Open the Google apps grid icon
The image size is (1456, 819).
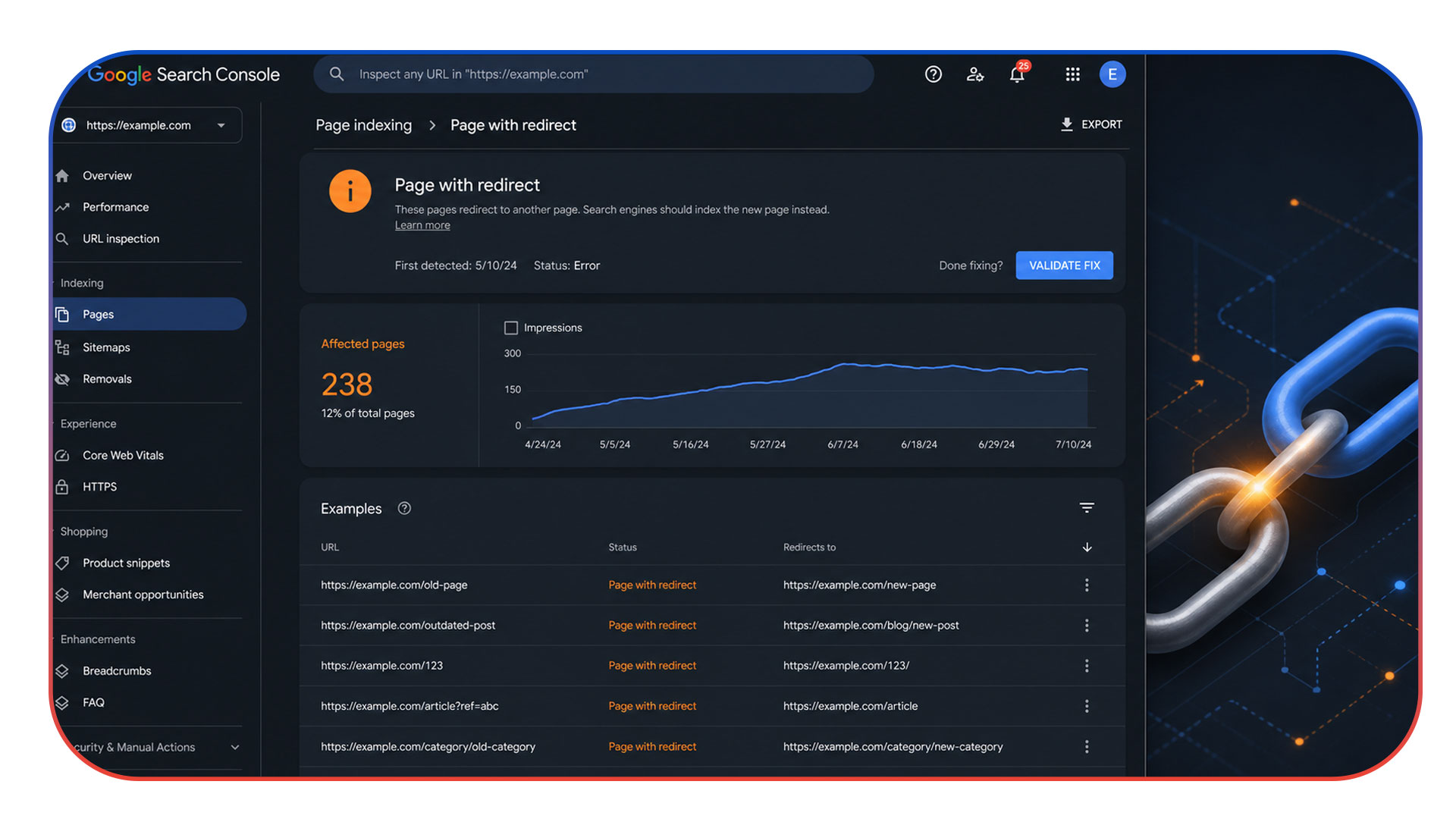tap(1072, 74)
